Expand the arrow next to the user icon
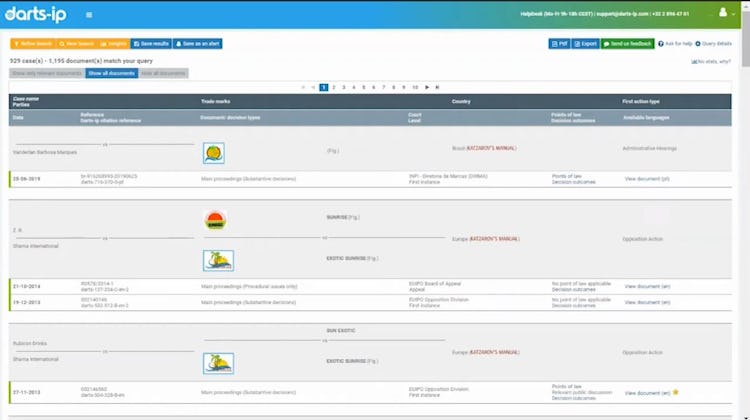 pyautogui.click(x=733, y=14)
